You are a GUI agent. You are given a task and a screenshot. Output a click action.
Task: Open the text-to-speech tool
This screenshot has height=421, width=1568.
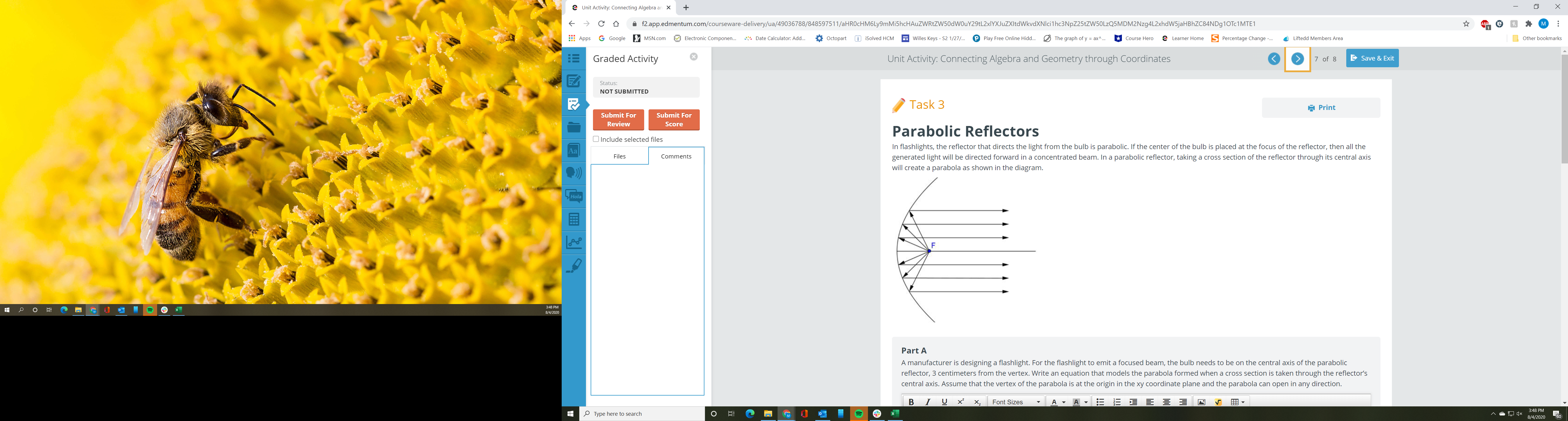[x=573, y=173]
